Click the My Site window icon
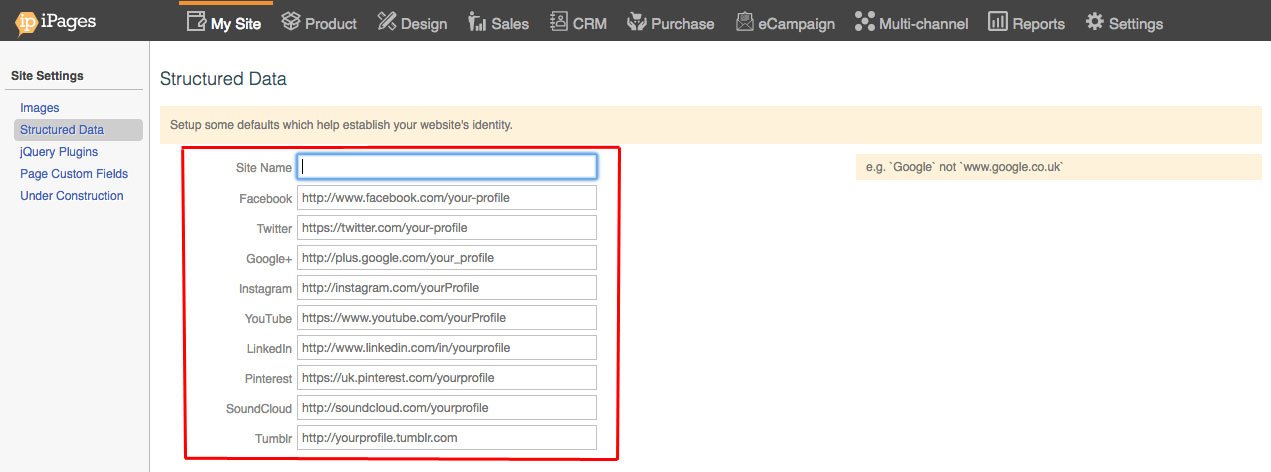1271x472 pixels. pyautogui.click(x=197, y=21)
